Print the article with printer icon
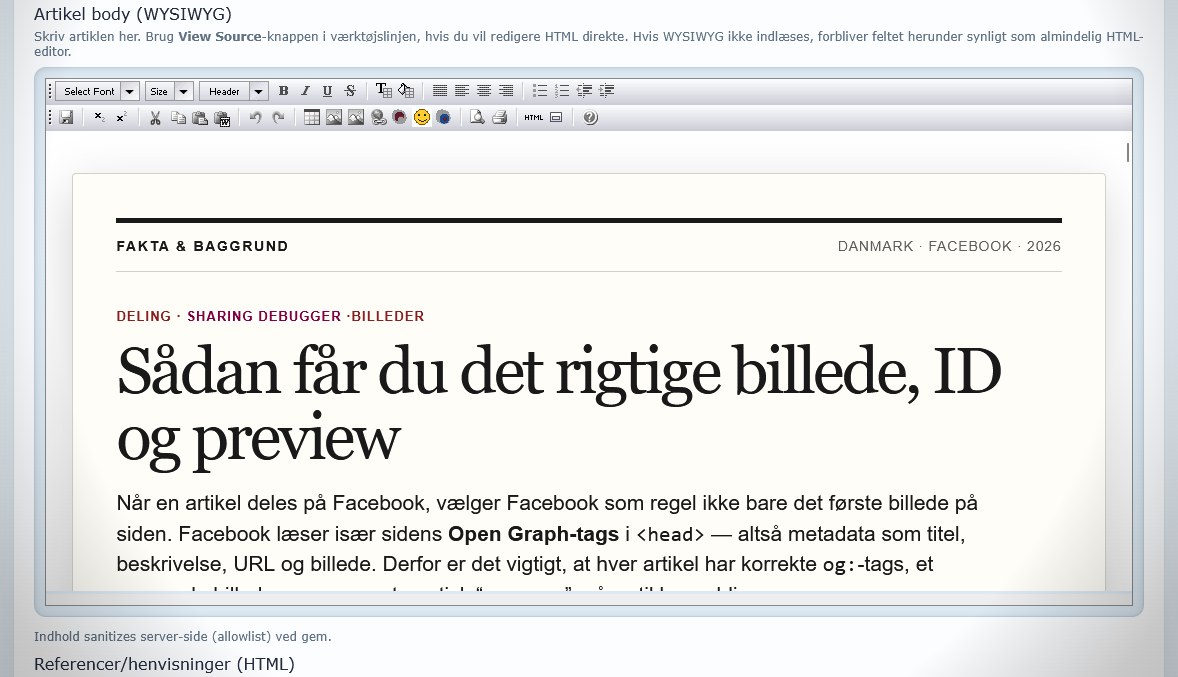Viewport: 1178px width, 677px height. tap(500, 118)
